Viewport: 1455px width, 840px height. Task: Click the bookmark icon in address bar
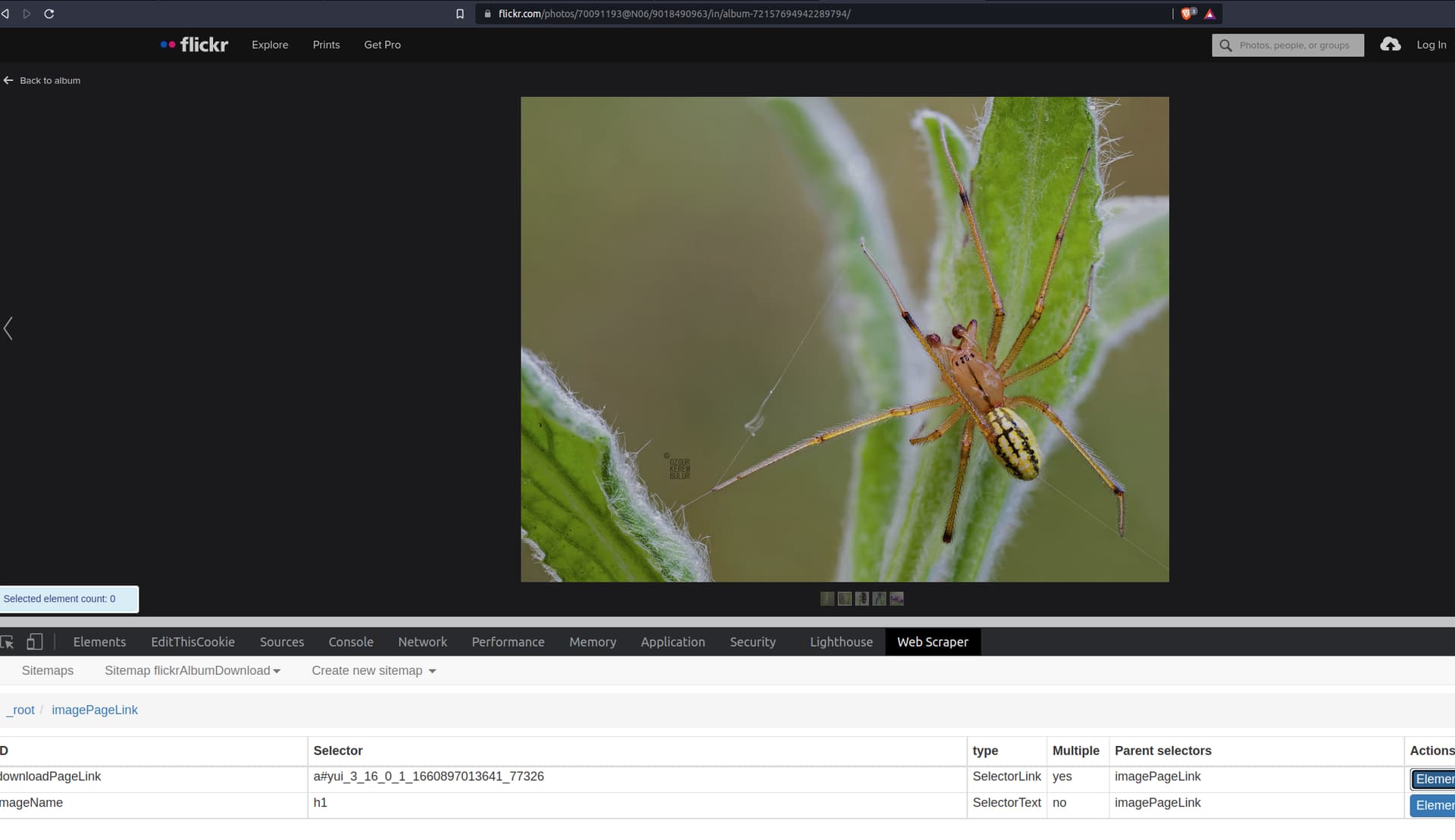(459, 14)
